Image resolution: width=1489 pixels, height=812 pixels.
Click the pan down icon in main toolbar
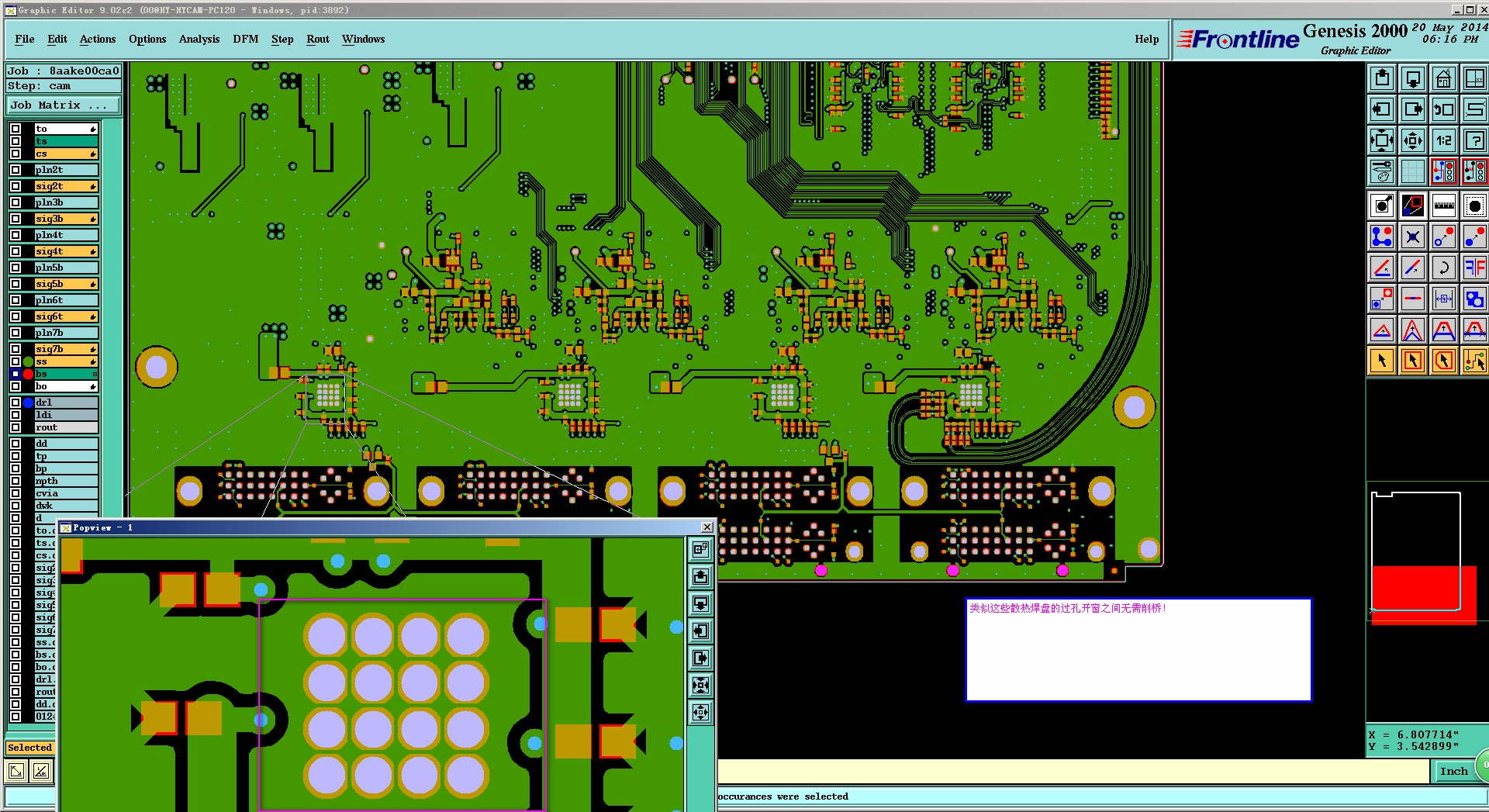coord(1413,78)
